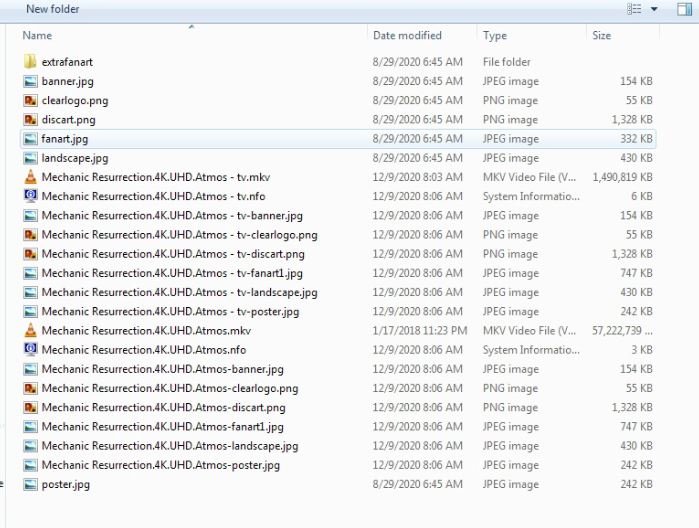Click the extrafanart folder icon
Image resolution: width=699 pixels, height=528 pixels.
pyautogui.click(x=30, y=62)
